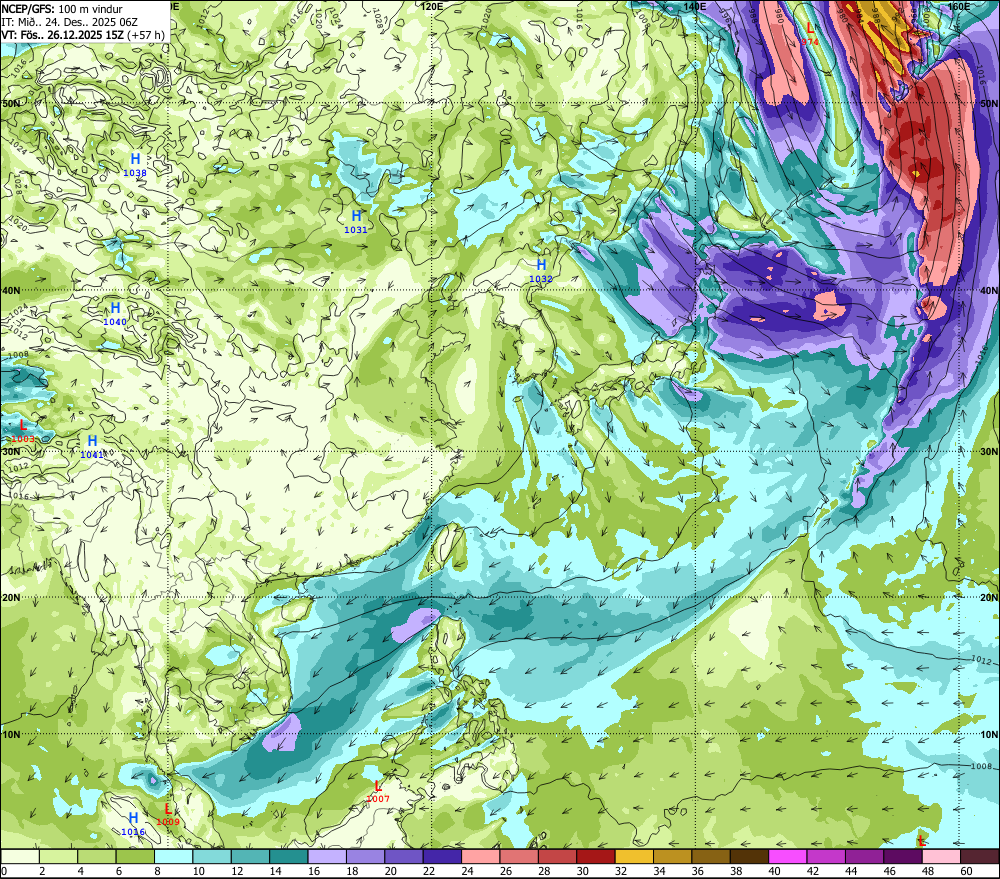This screenshot has height=879, width=1000.
Task: Click the 40N latitude label on the left edge
Action: [x=11, y=290]
